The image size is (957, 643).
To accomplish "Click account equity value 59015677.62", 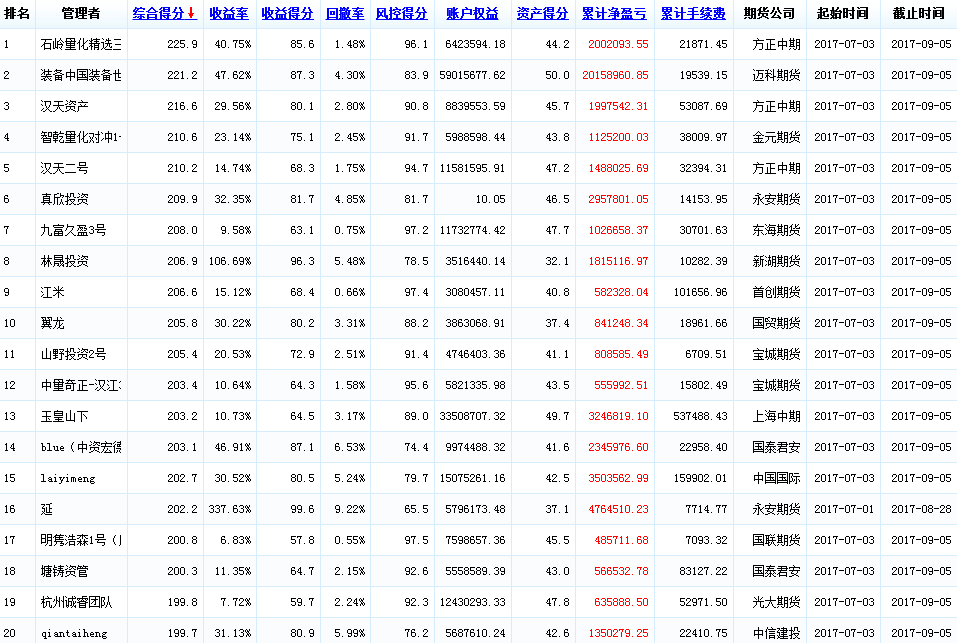I will [472, 75].
